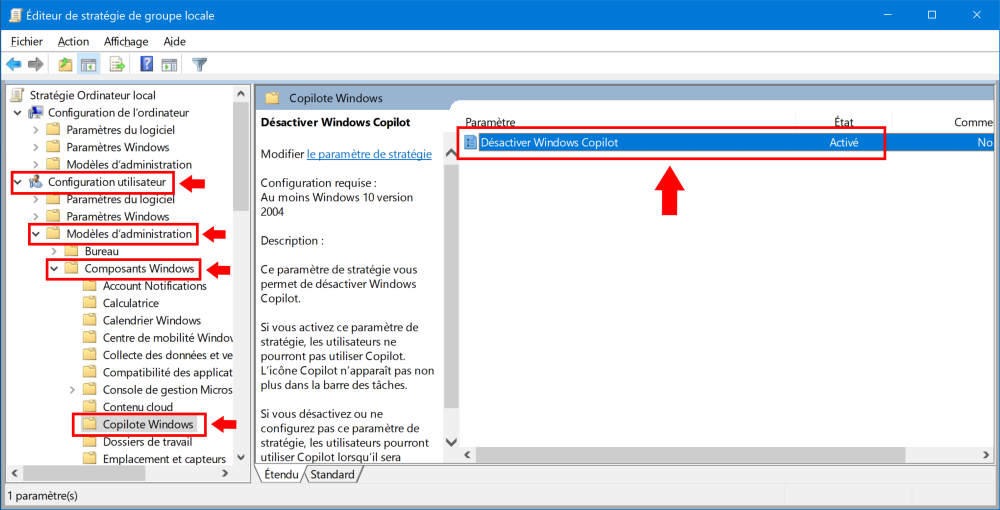Image resolution: width=1000 pixels, height=510 pixels.
Task: Collapse the Configuration utilisateur node
Action: point(17,182)
